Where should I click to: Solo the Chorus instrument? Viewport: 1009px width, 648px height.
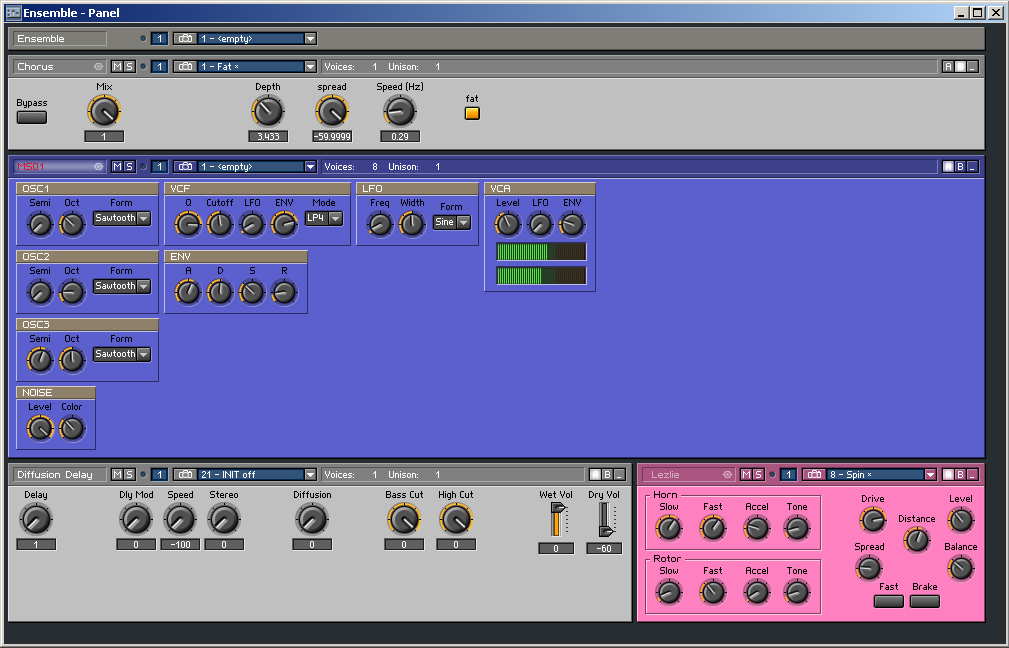pyautogui.click(x=129, y=66)
